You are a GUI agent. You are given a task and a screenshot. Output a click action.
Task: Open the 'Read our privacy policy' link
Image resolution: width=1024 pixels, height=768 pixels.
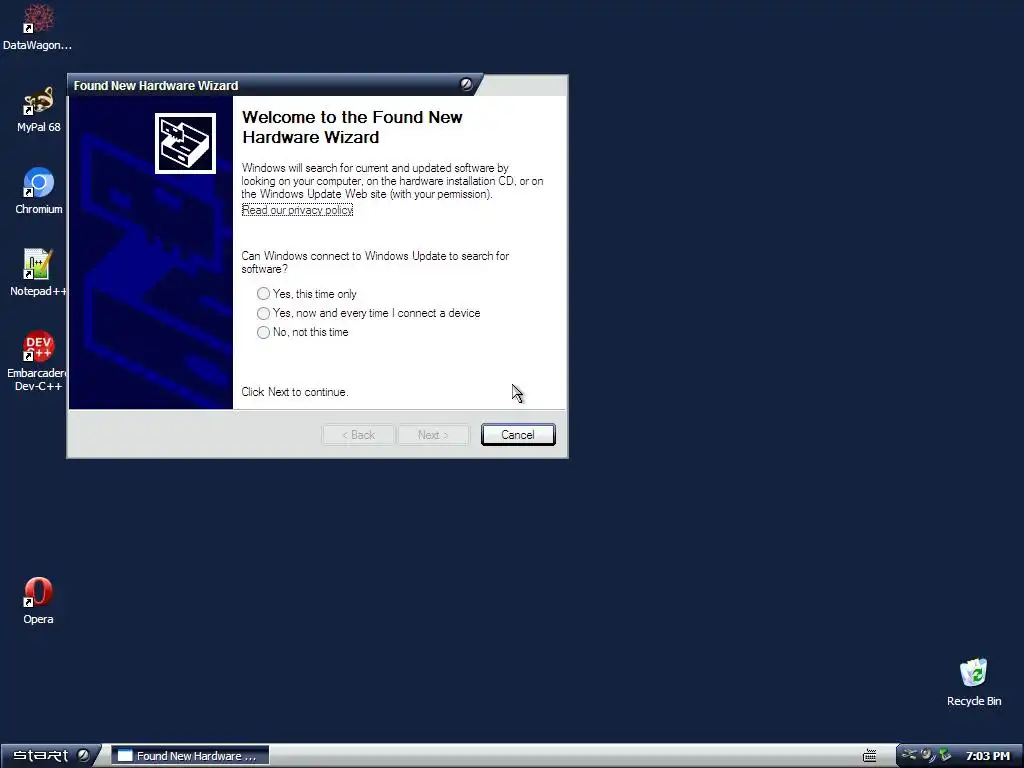[297, 210]
